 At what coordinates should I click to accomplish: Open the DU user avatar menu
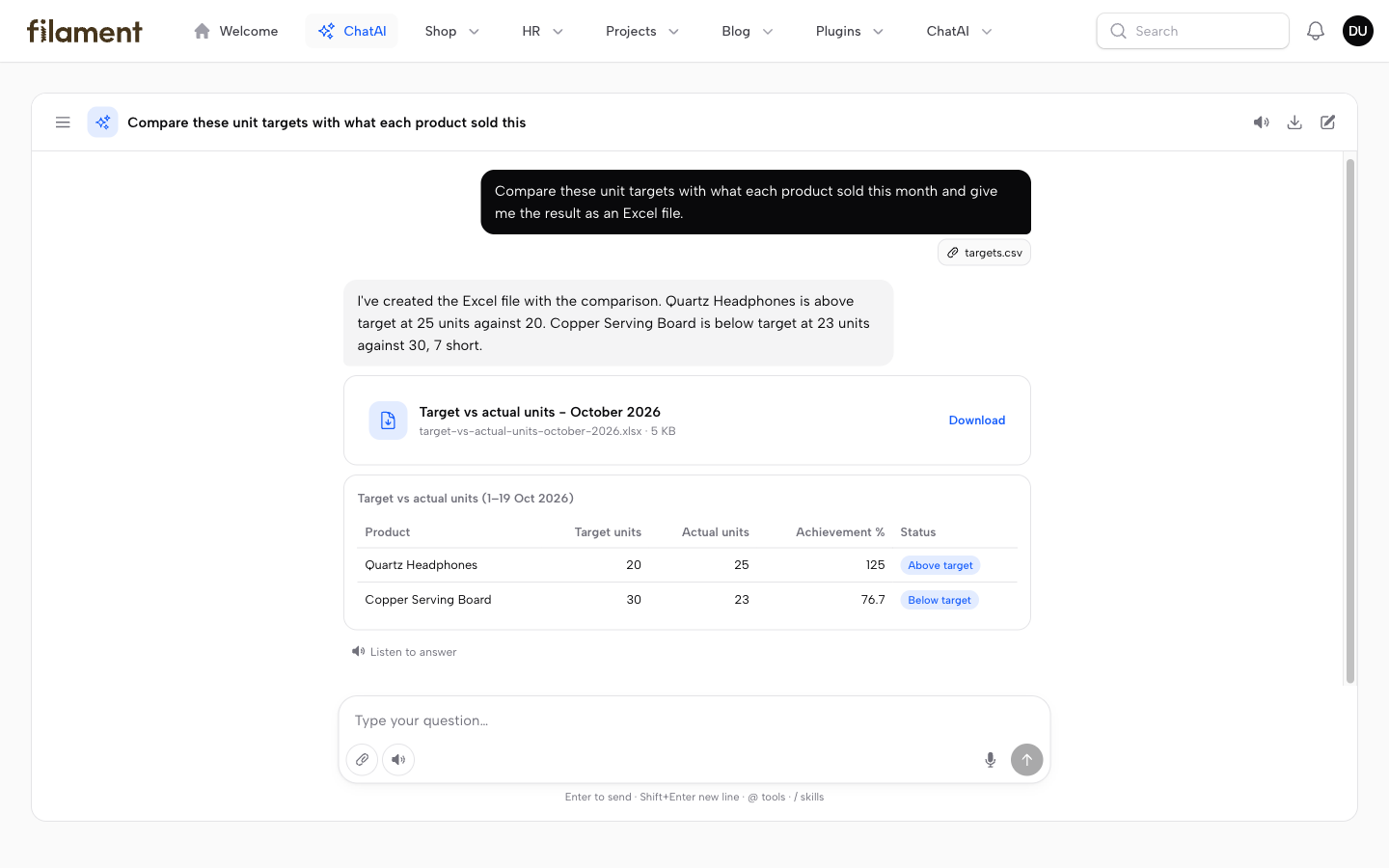1357,31
